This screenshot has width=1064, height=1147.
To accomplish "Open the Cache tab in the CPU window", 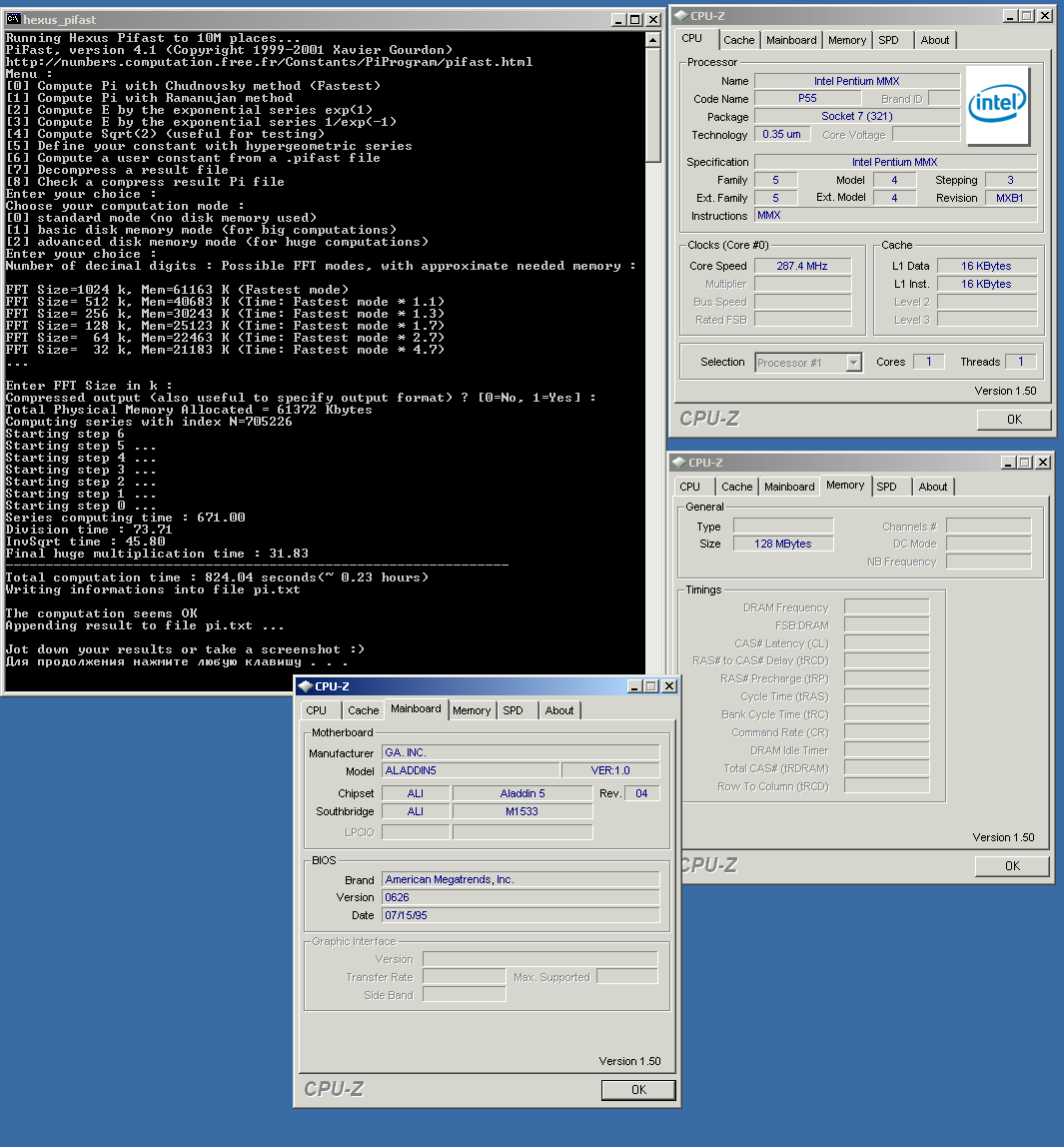I will tap(738, 40).
